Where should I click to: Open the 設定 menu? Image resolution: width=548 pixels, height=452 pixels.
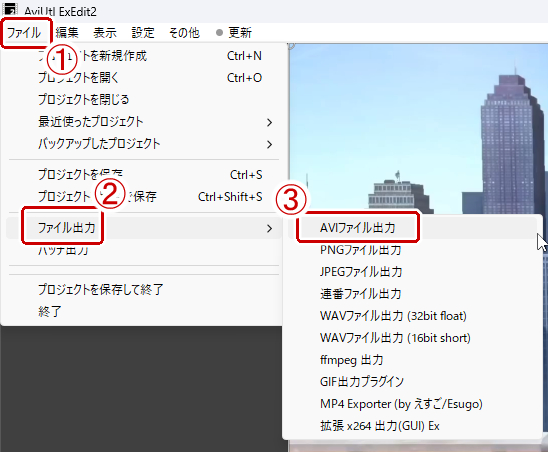click(x=143, y=33)
